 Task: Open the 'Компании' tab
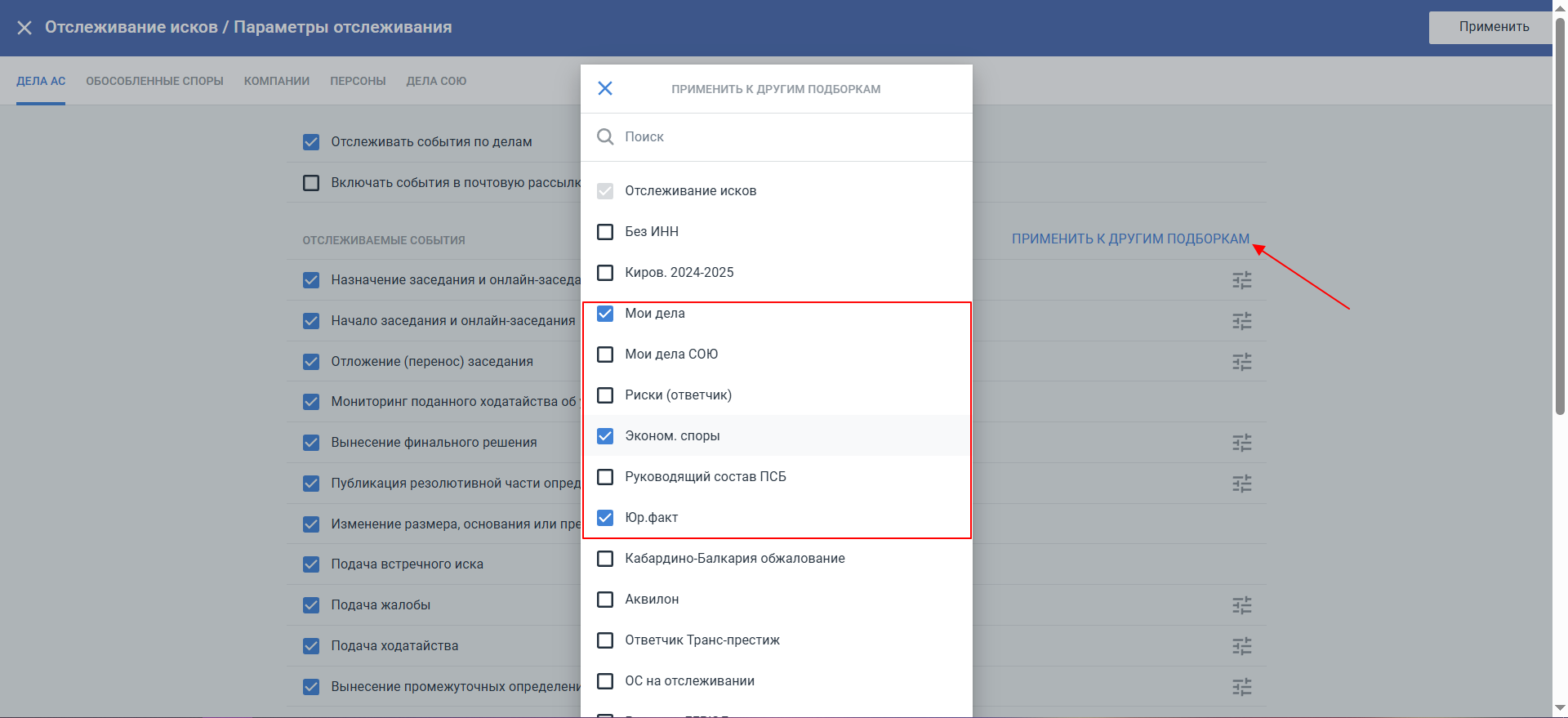(276, 81)
